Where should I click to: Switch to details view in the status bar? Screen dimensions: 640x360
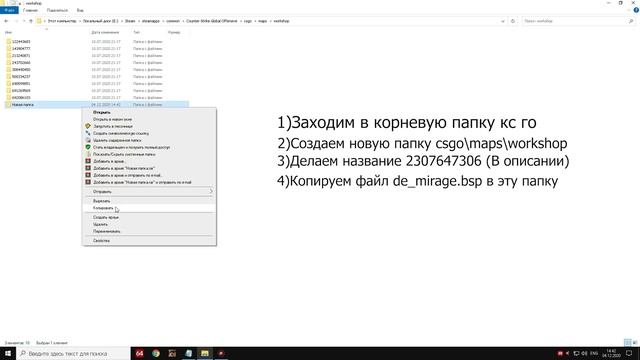coord(628,342)
